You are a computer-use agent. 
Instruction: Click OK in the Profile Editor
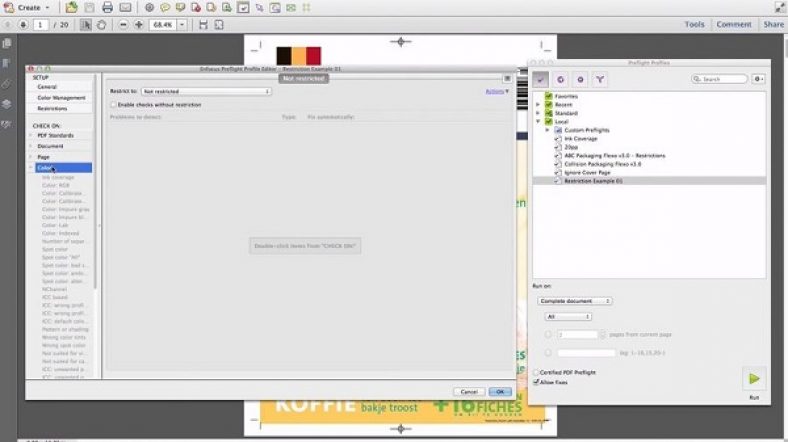click(500, 392)
